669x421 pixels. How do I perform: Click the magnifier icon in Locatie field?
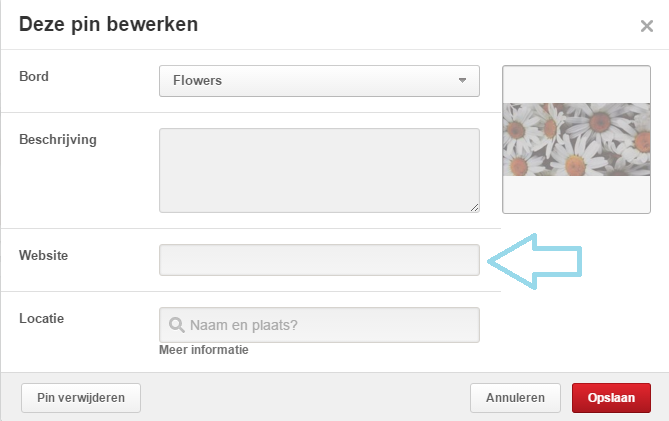(x=176, y=325)
